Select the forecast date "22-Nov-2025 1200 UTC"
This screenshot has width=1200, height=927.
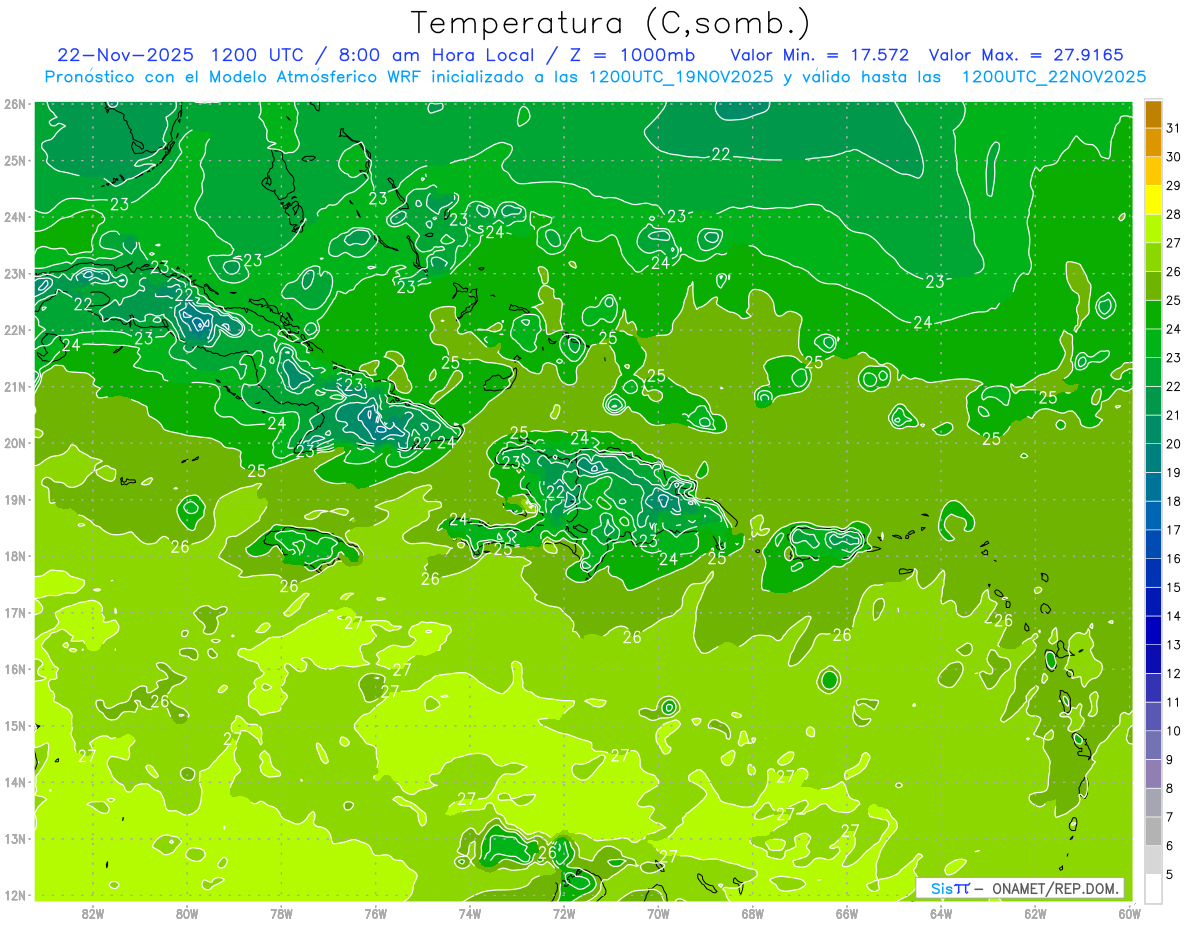click(184, 54)
